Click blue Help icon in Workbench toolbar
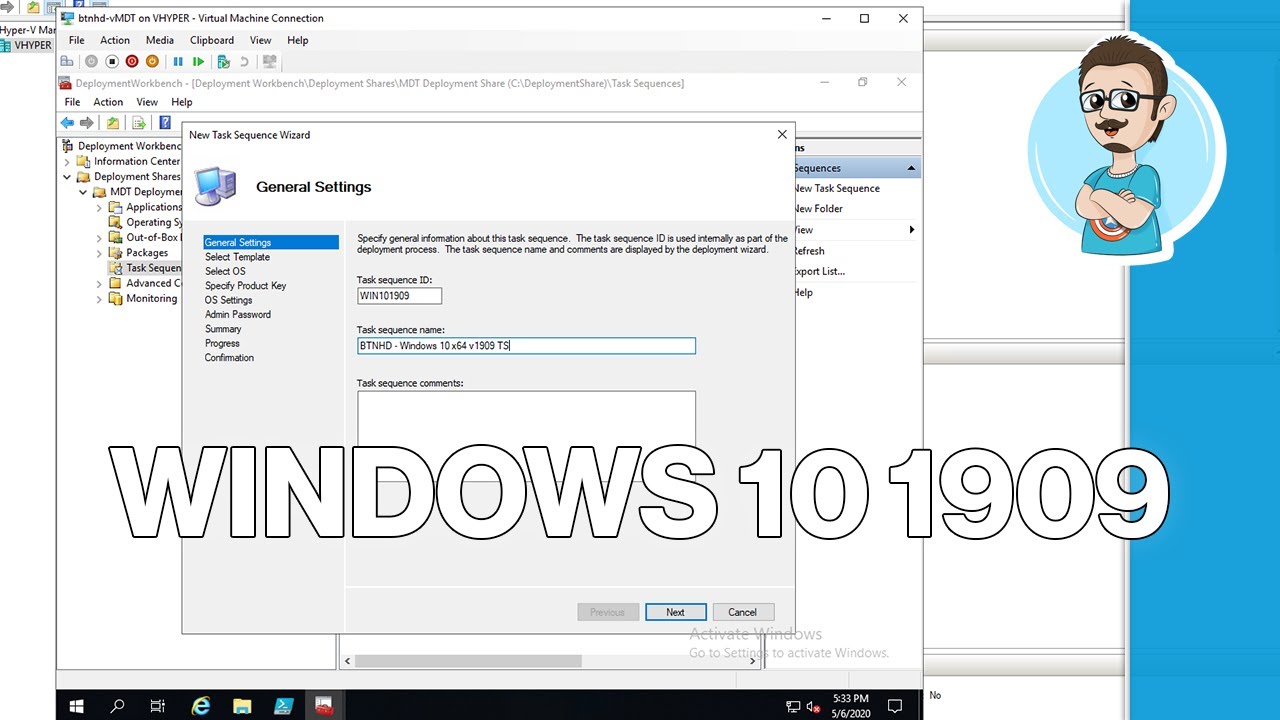Image resolution: width=1280 pixels, height=720 pixels. (165, 123)
